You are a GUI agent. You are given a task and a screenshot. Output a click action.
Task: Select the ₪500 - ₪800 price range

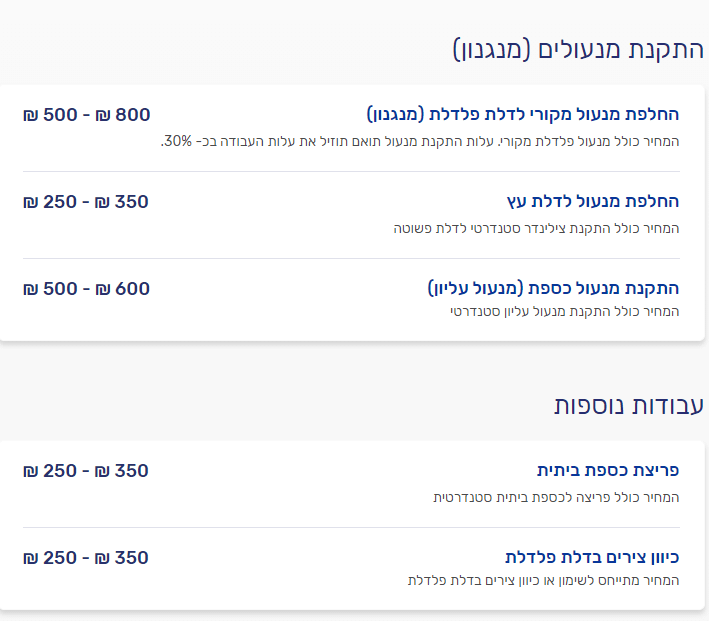tap(86, 115)
